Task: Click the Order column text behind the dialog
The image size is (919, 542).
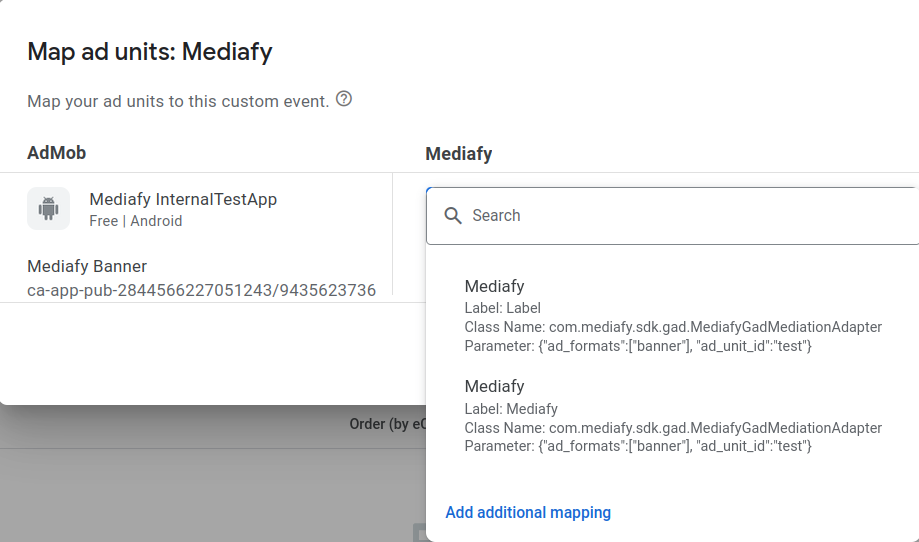Action: pos(381,424)
